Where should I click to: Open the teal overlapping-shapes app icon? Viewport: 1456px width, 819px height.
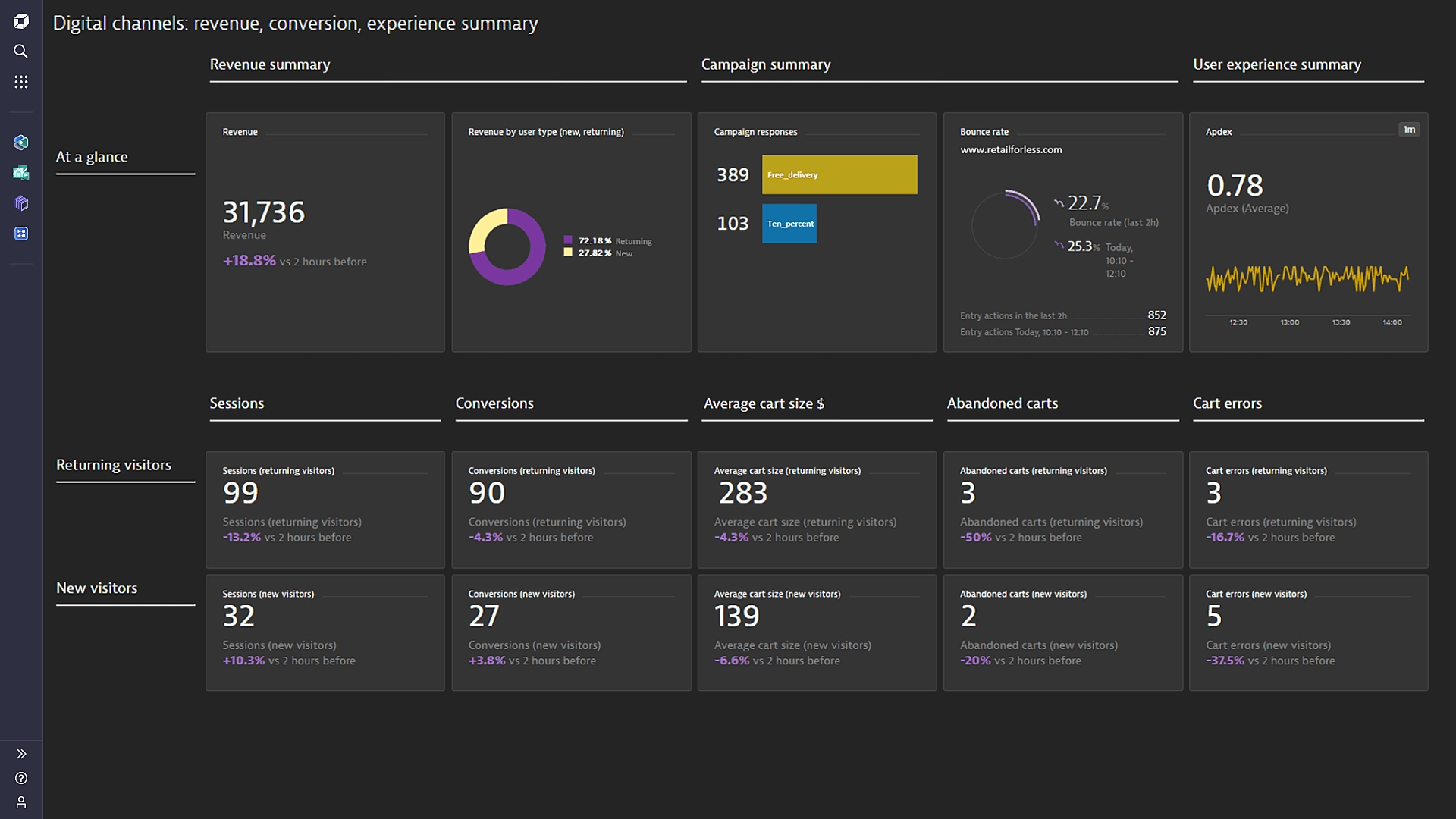[21, 143]
